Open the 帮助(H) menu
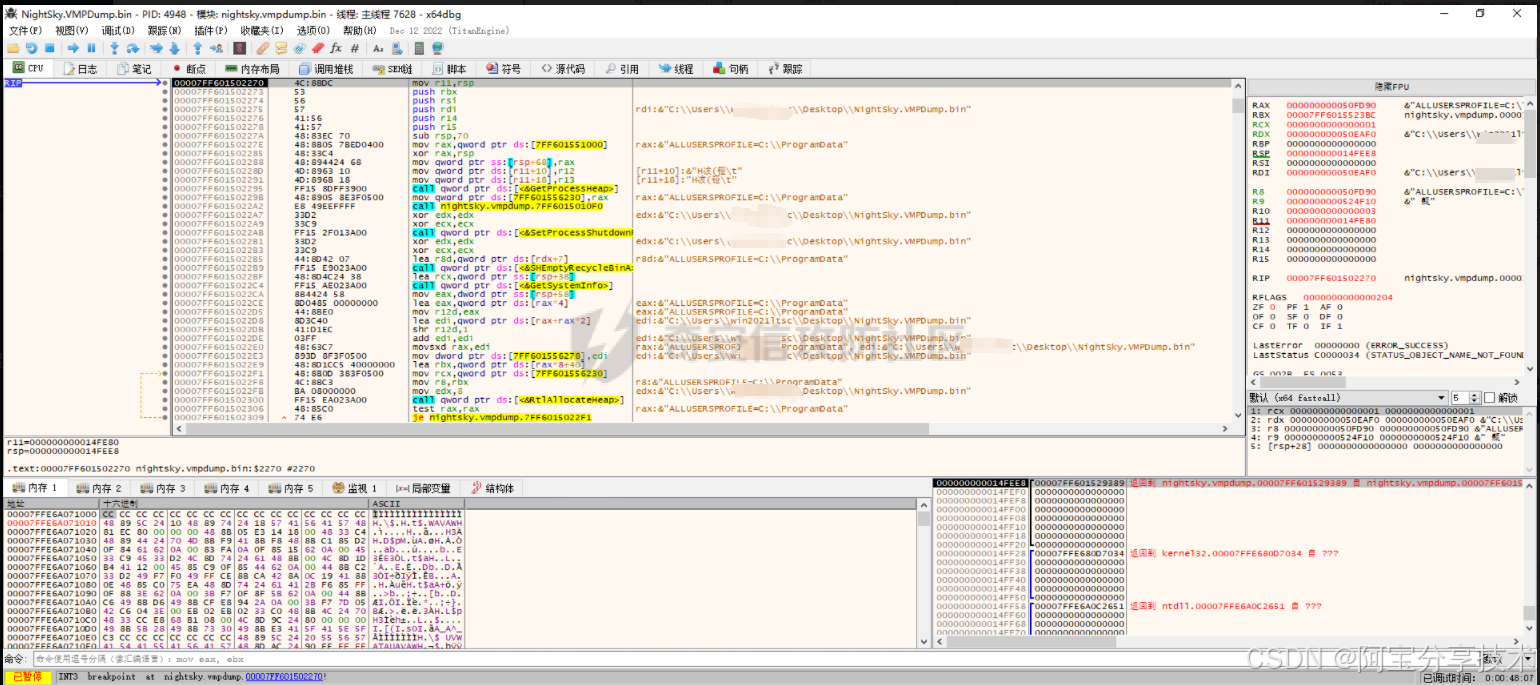Image resolution: width=1540 pixels, height=685 pixels. coord(360,31)
